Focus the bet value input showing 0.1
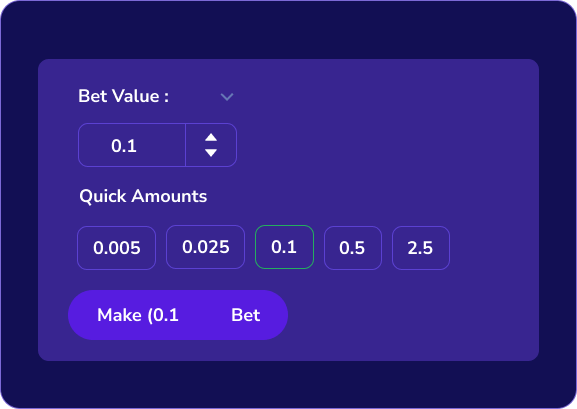Image resolution: width=577 pixels, height=409 pixels. coord(132,145)
